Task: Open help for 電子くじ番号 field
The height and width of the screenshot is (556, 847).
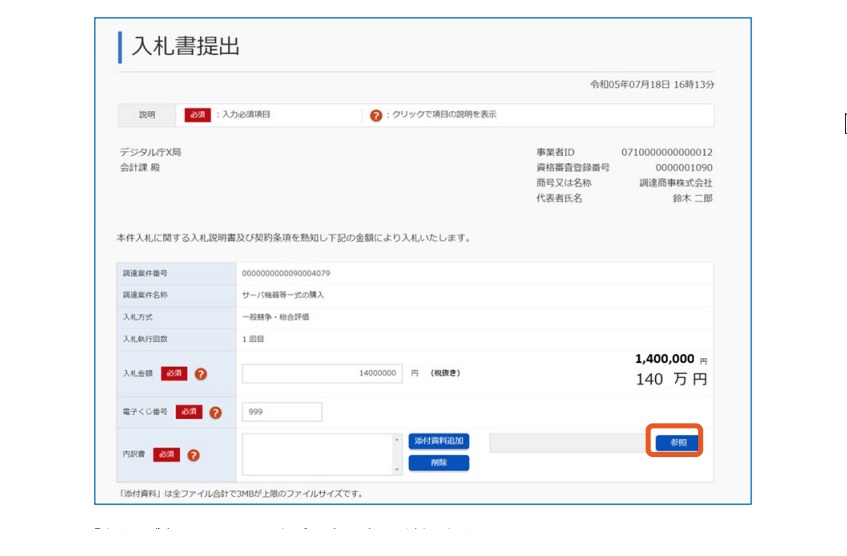Action: tap(215, 412)
